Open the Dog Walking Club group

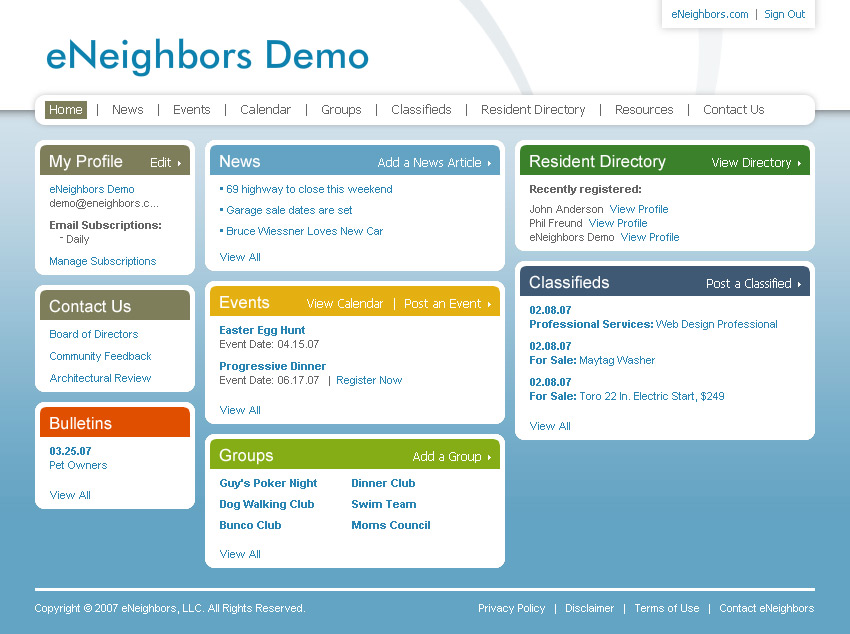coord(267,504)
